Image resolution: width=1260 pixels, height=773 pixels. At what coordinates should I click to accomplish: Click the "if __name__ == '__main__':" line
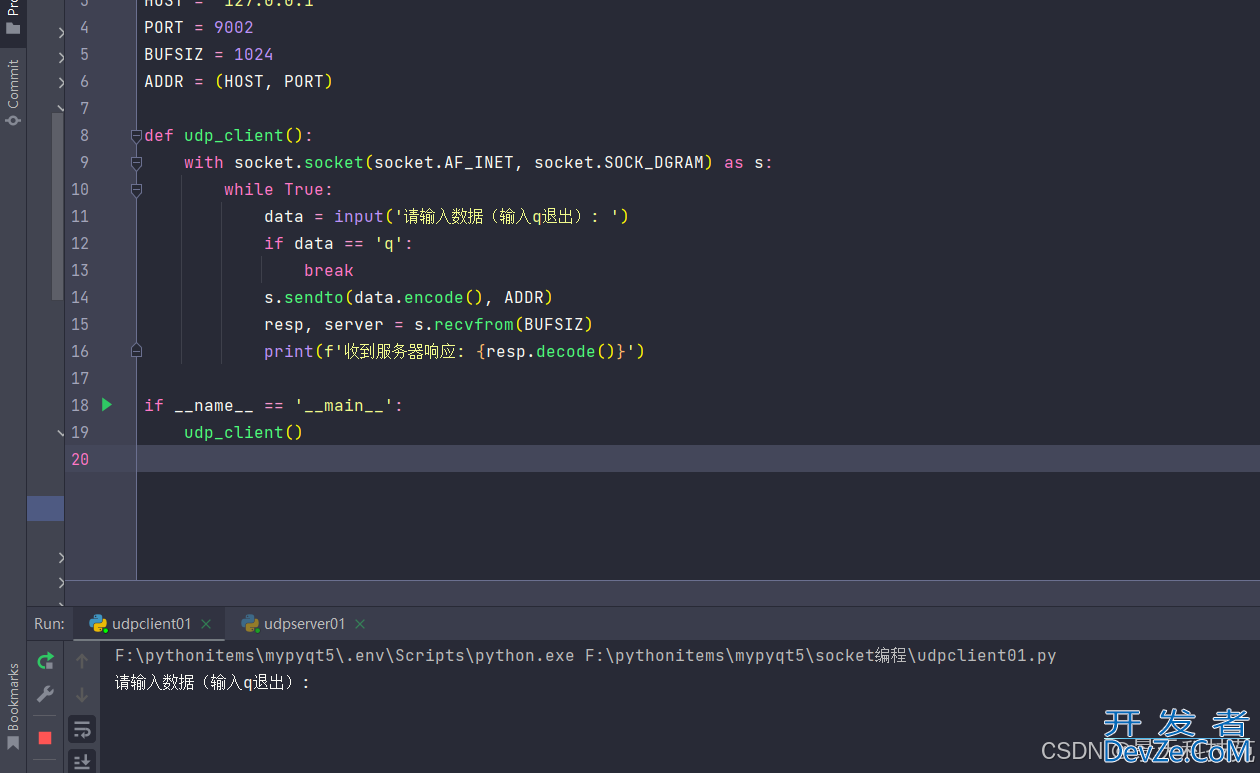point(273,405)
